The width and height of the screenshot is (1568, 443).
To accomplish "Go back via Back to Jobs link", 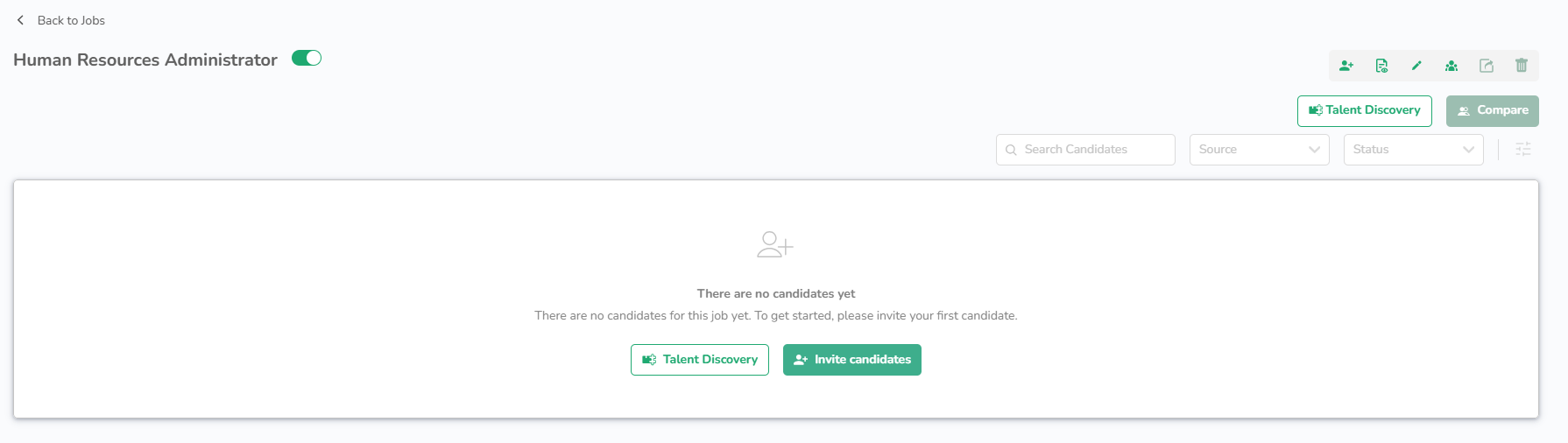I will tap(71, 20).
